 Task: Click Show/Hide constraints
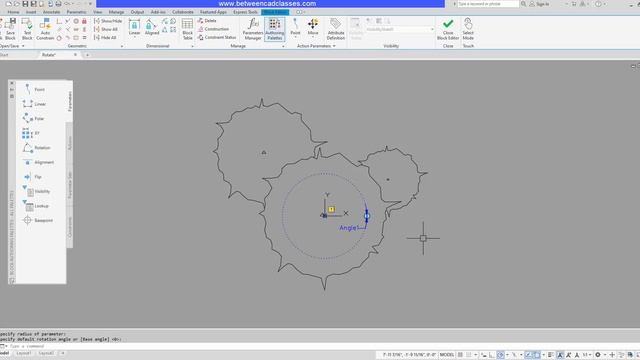[x=108, y=21]
